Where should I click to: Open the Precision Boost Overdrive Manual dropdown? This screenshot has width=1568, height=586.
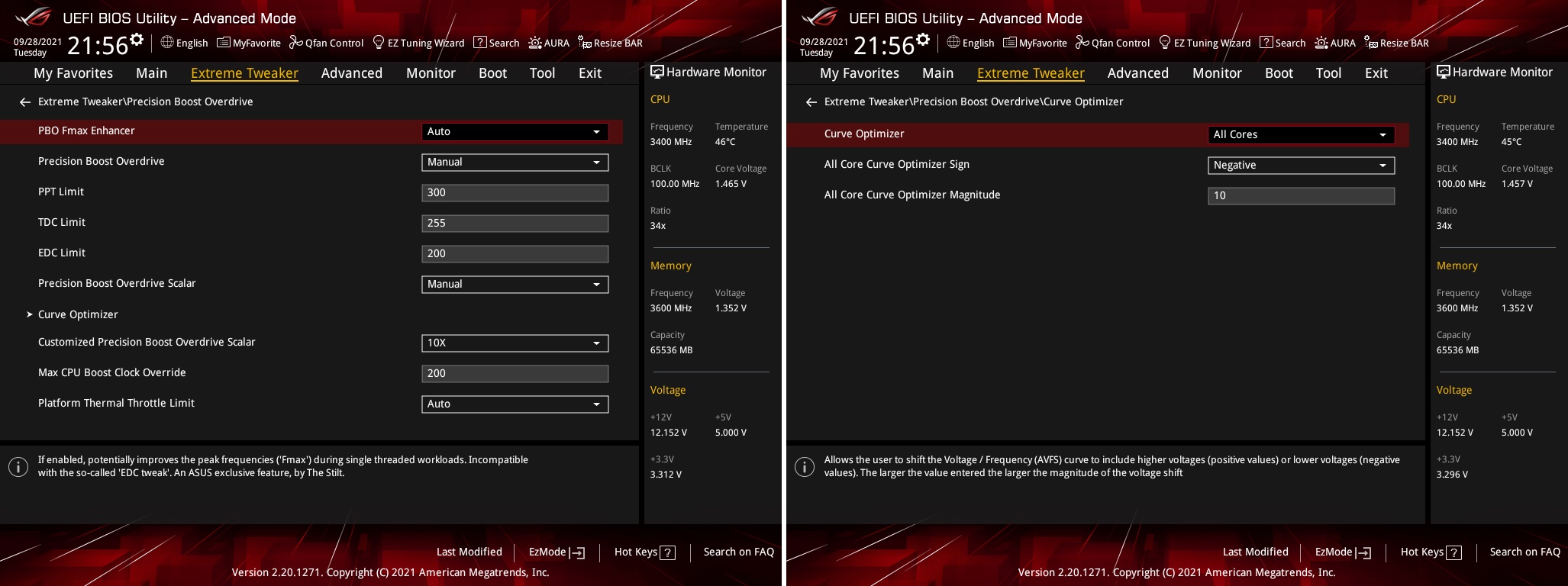pyautogui.click(x=515, y=163)
